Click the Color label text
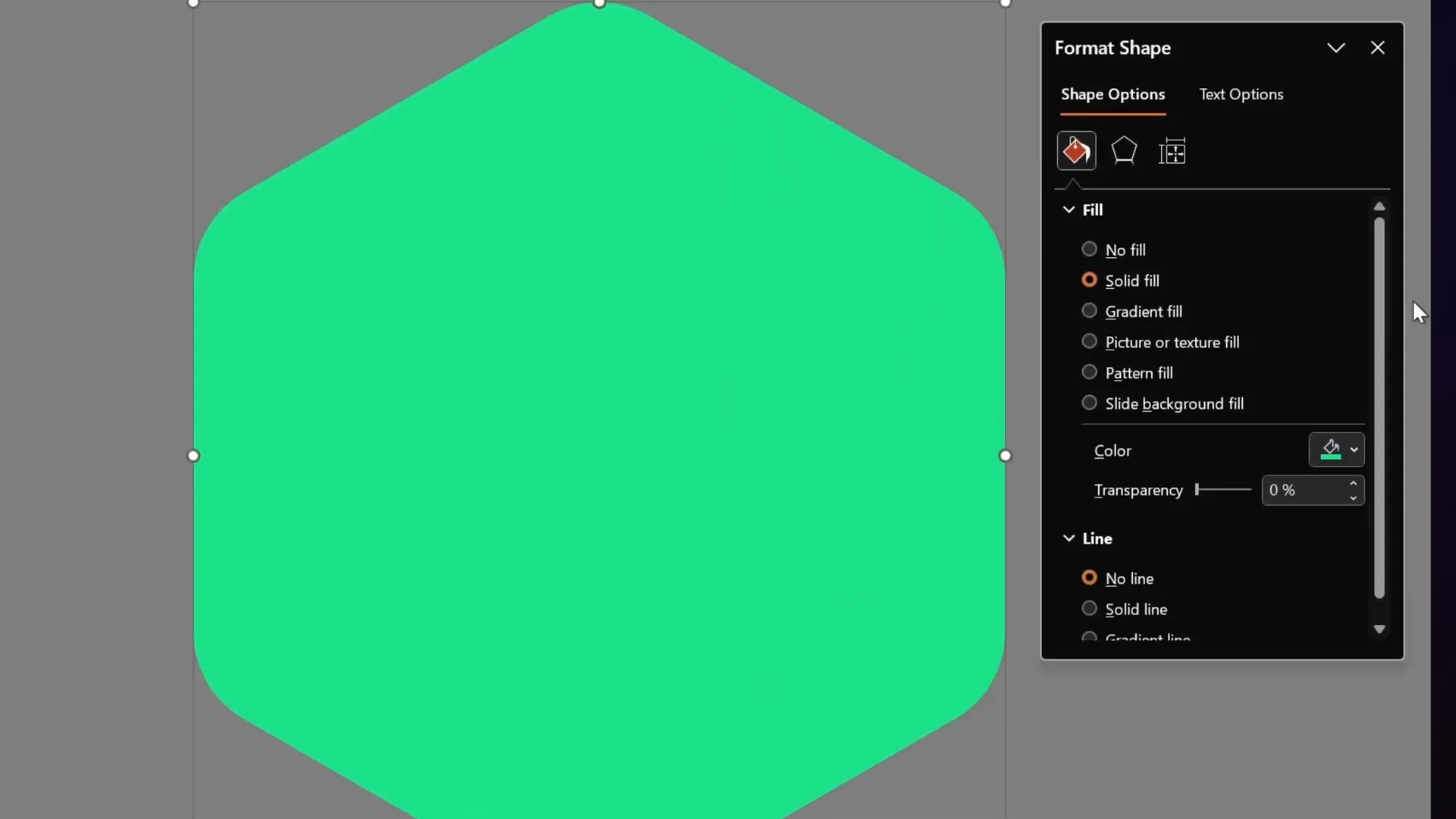Viewport: 1456px width, 819px height. 1112,451
